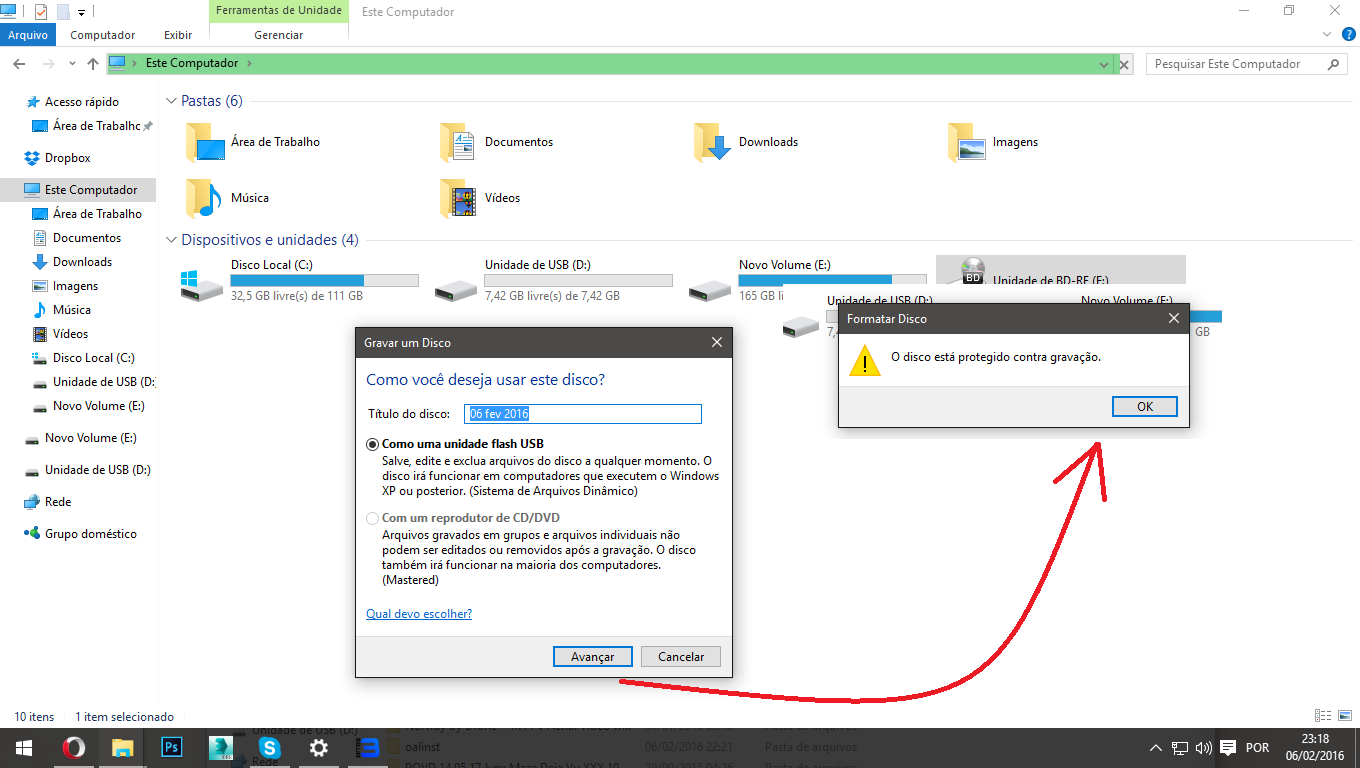
Task: Select the Área de Trabalho folder icon in Pastas
Action: 206,142
